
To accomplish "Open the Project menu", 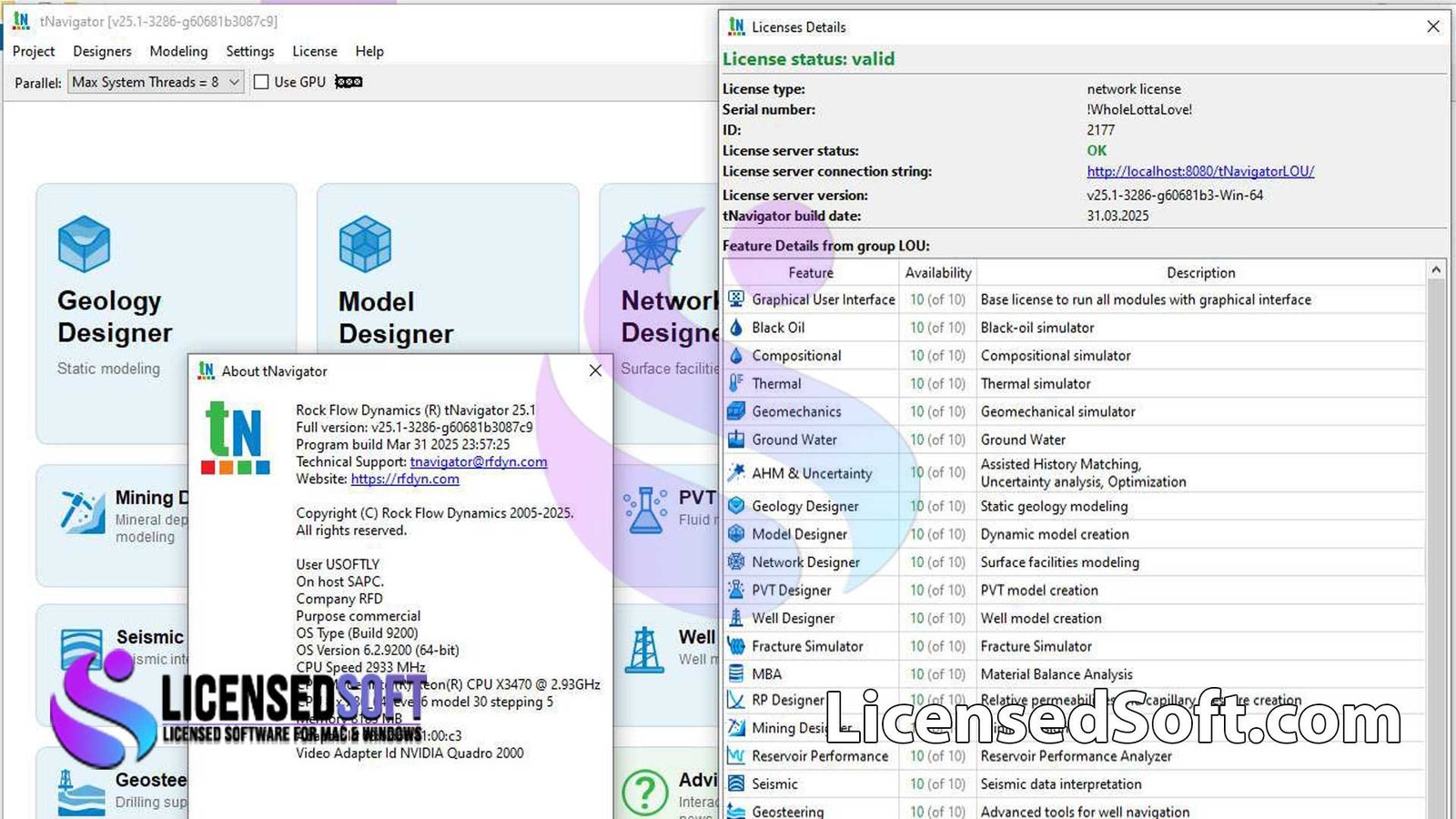I will (x=34, y=52).
